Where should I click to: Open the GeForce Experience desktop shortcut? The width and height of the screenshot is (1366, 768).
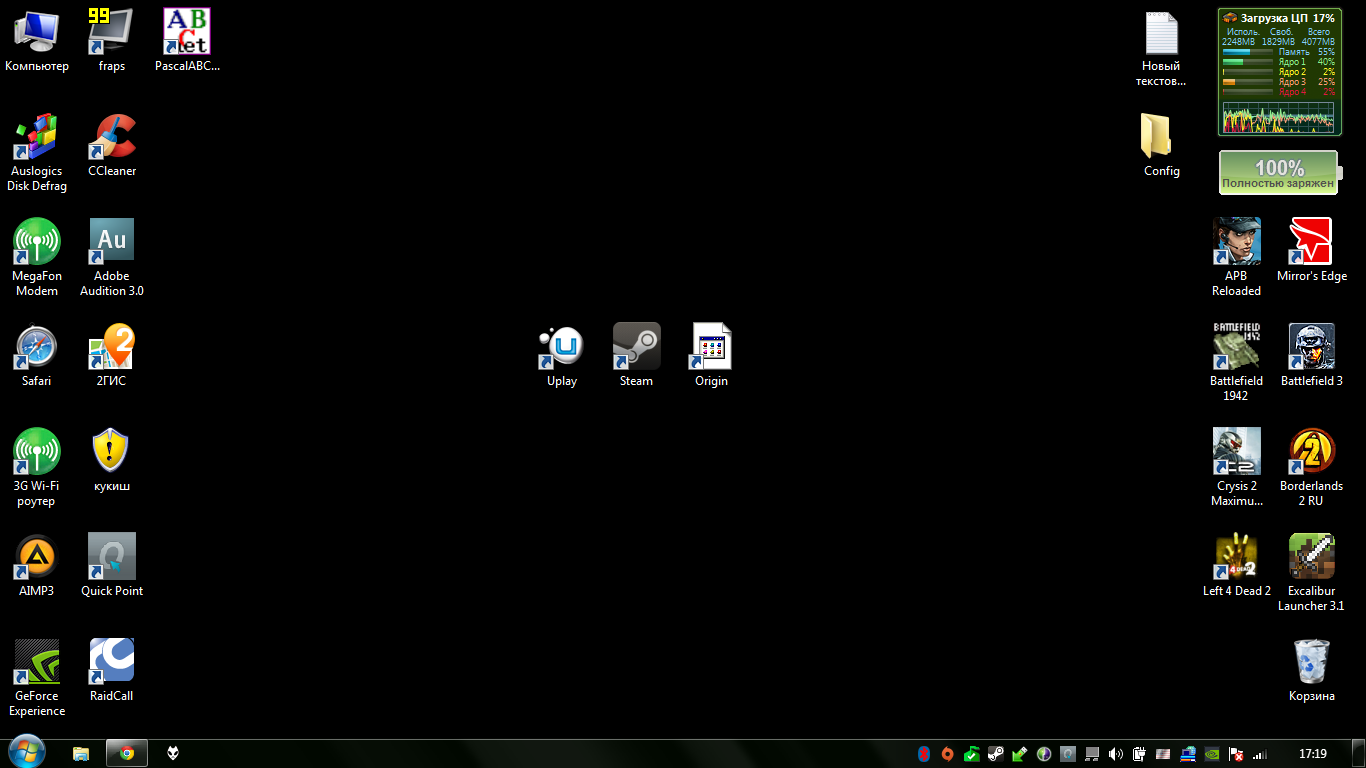pos(37,677)
